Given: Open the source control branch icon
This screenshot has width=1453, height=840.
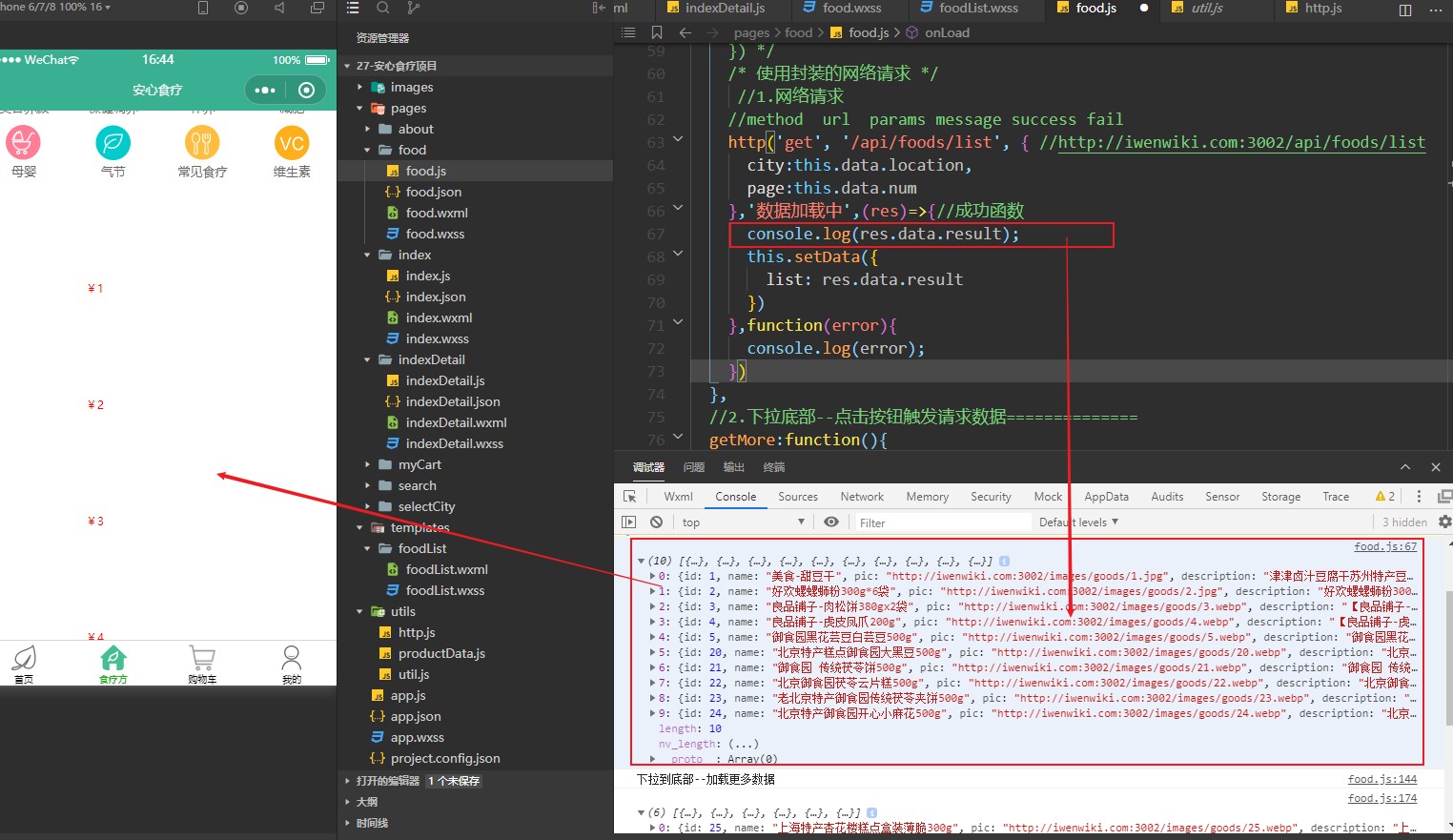Looking at the screenshot, I should pos(413,8).
